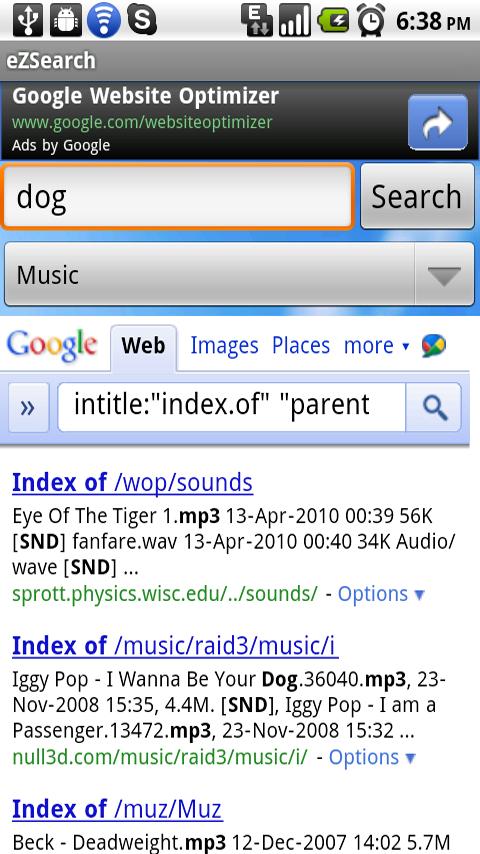
Task: Tap the Android debug bug icon
Action: (66, 21)
